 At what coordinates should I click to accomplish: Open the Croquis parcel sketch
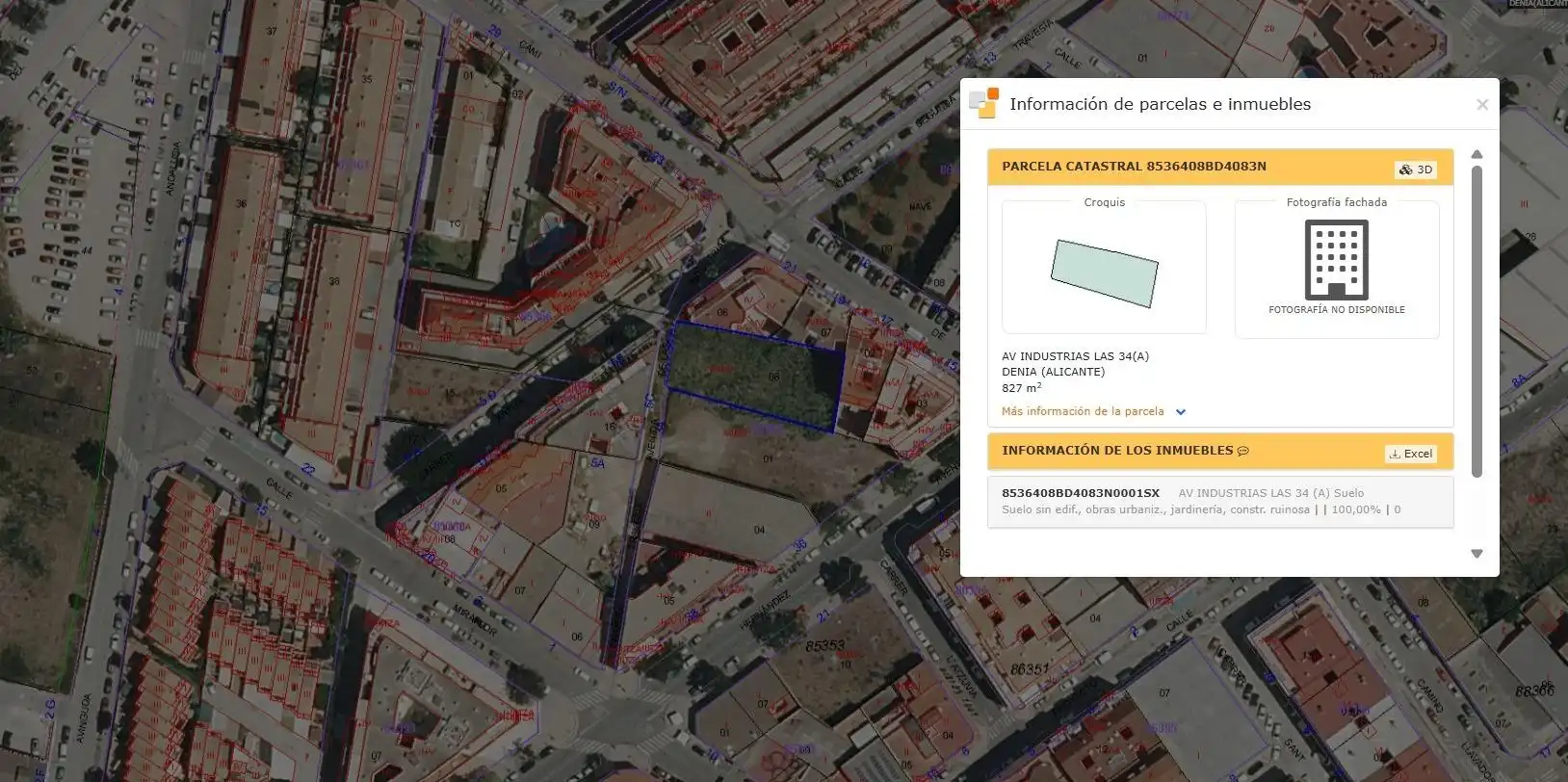coord(1104,268)
